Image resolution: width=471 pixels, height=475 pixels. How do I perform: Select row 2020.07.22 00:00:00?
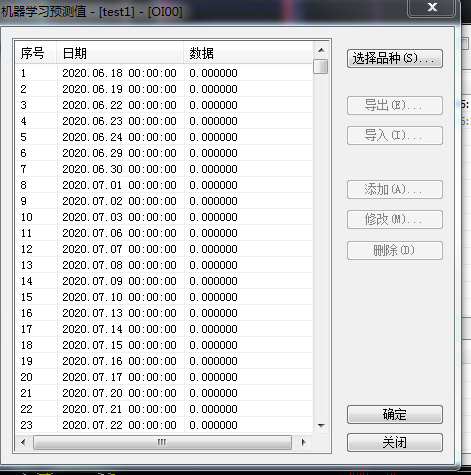[x=164, y=425]
